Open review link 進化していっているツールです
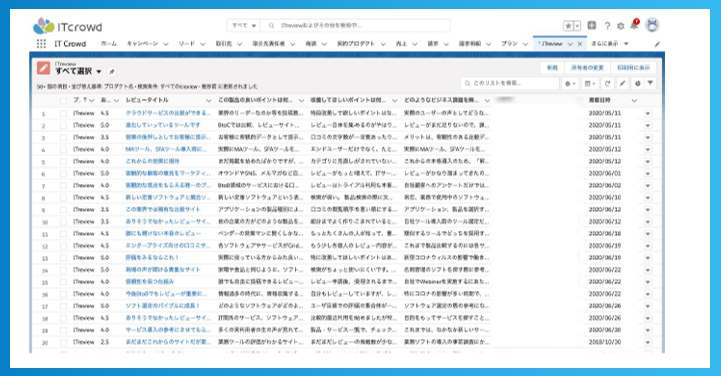 (163, 125)
